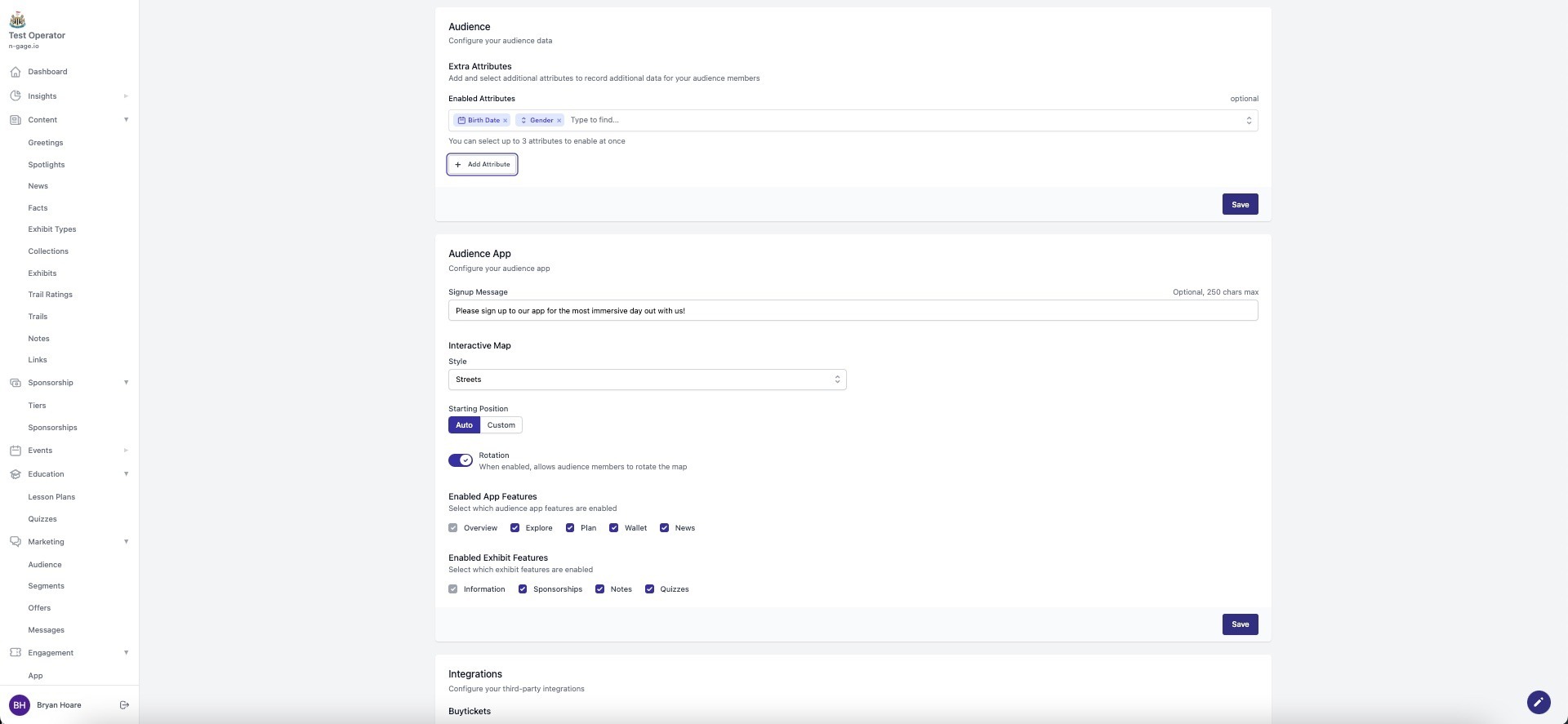The width and height of the screenshot is (1568, 724).
Task: Remove the Birth Date attribute tag
Action: [x=505, y=121]
